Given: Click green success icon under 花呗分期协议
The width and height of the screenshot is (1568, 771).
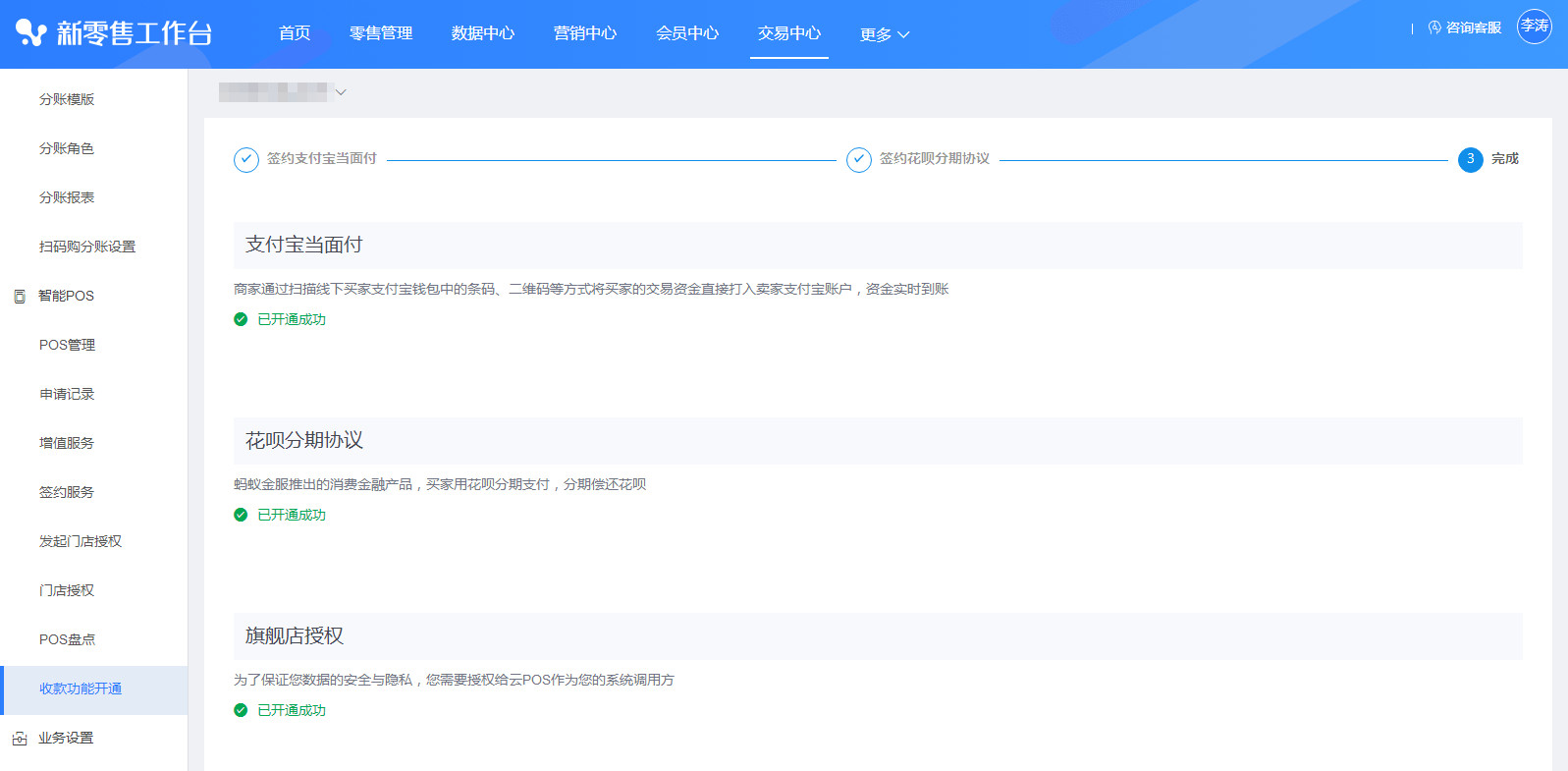Looking at the screenshot, I should [241, 515].
